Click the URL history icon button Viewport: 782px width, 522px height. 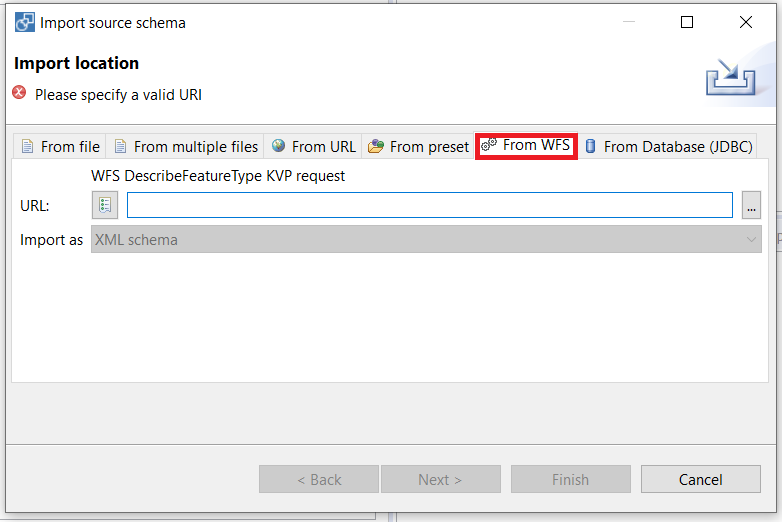coord(105,205)
